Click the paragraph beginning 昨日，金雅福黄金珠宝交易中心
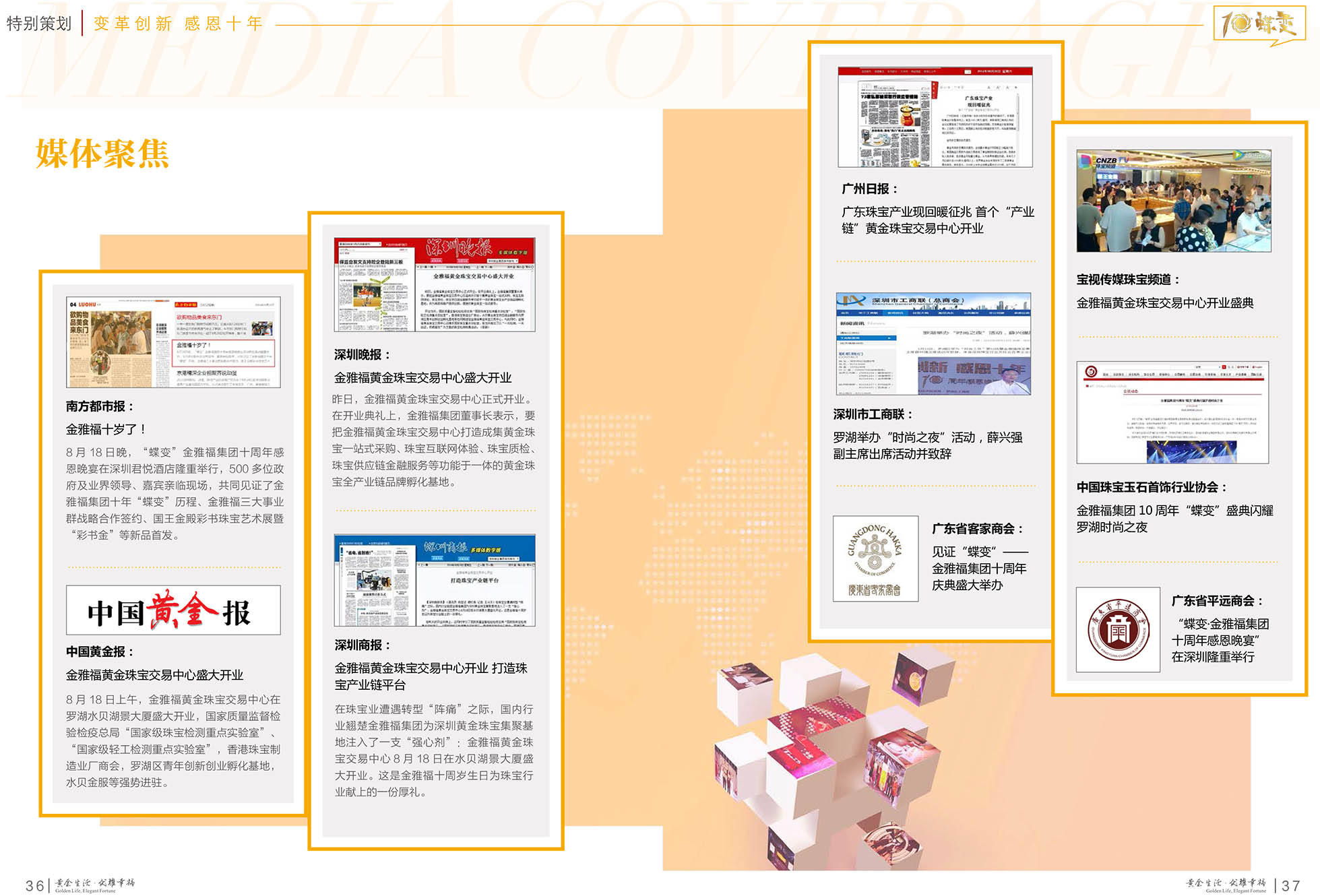 [433, 441]
